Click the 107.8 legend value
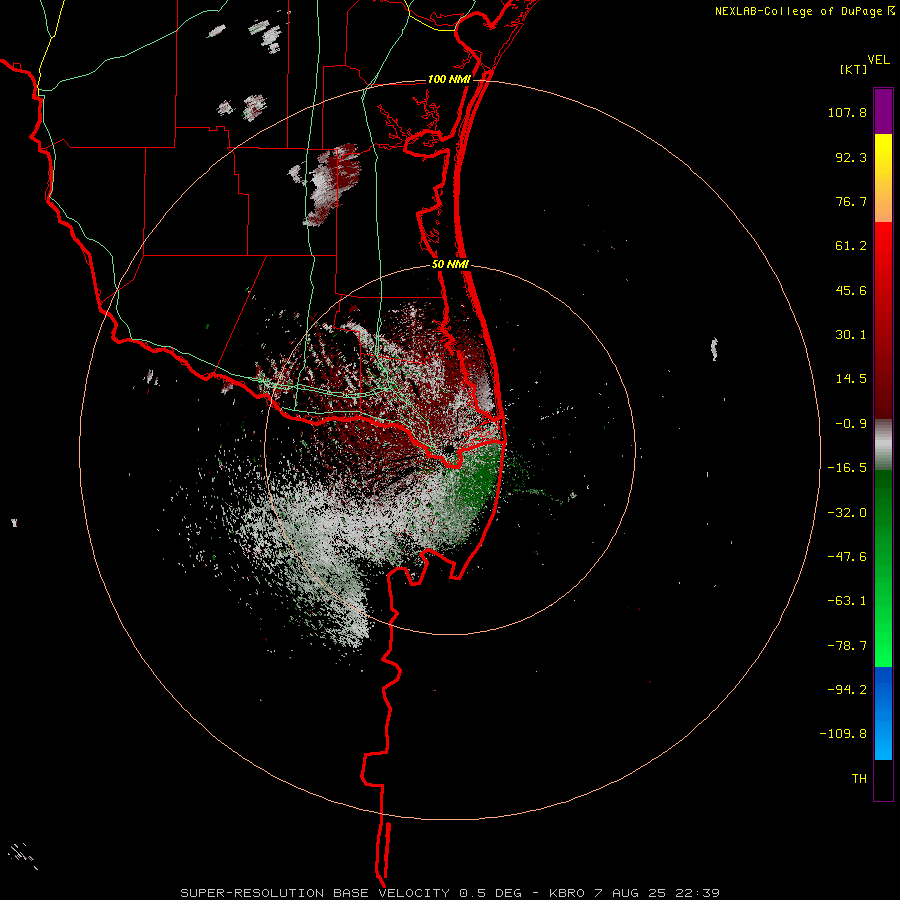The height and width of the screenshot is (900, 900). pyautogui.click(x=847, y=112)
